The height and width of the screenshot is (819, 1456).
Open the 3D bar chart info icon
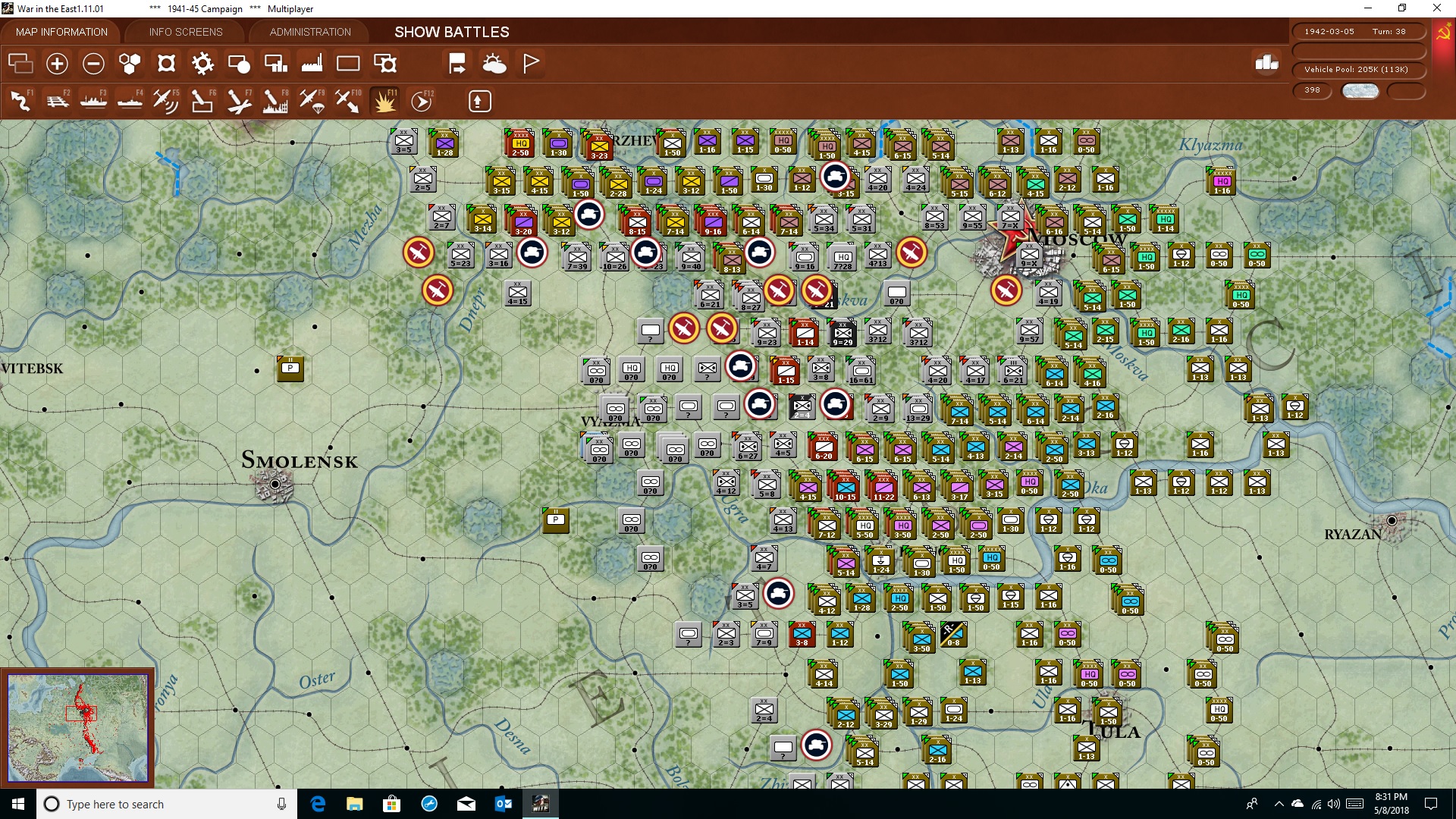coord(1266,63)
